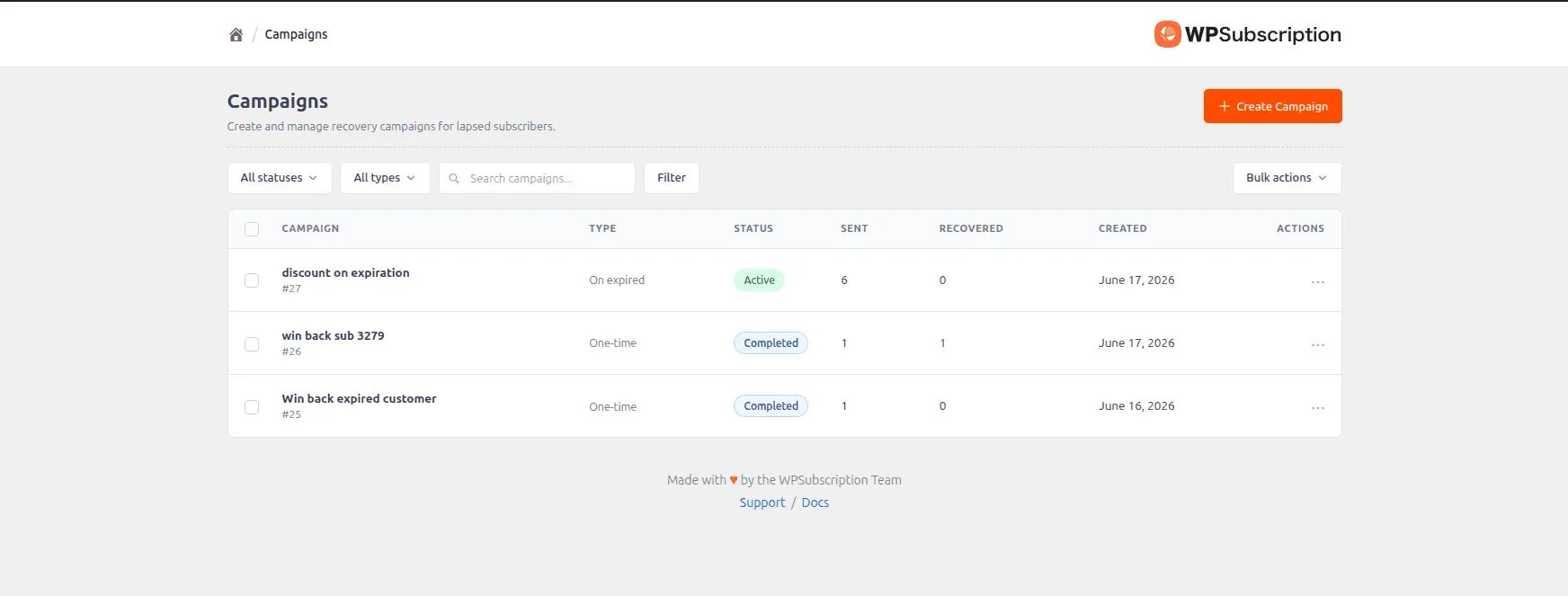Click the Campaigns breadcrumb item
The image size is (1568, 596).
click(296, 34)
